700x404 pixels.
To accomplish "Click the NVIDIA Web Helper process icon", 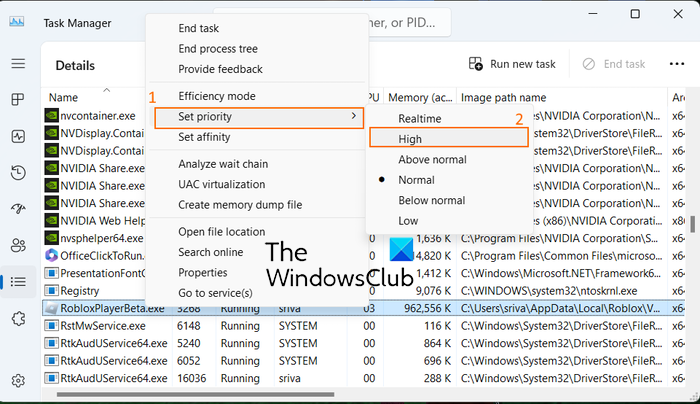I will (51, 221).
